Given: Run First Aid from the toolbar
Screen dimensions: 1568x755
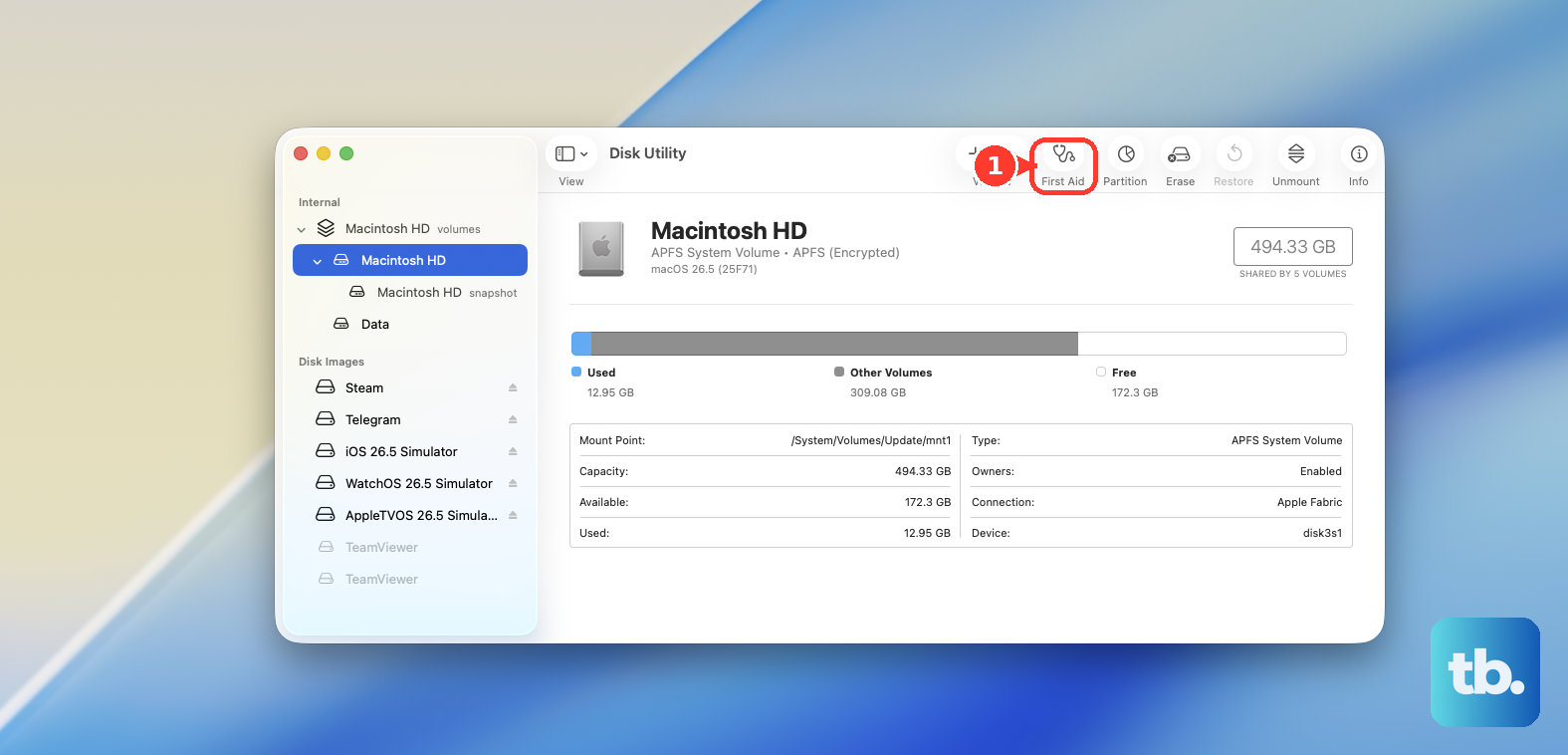Looking at the screenshot, I should pos(1063,154).
